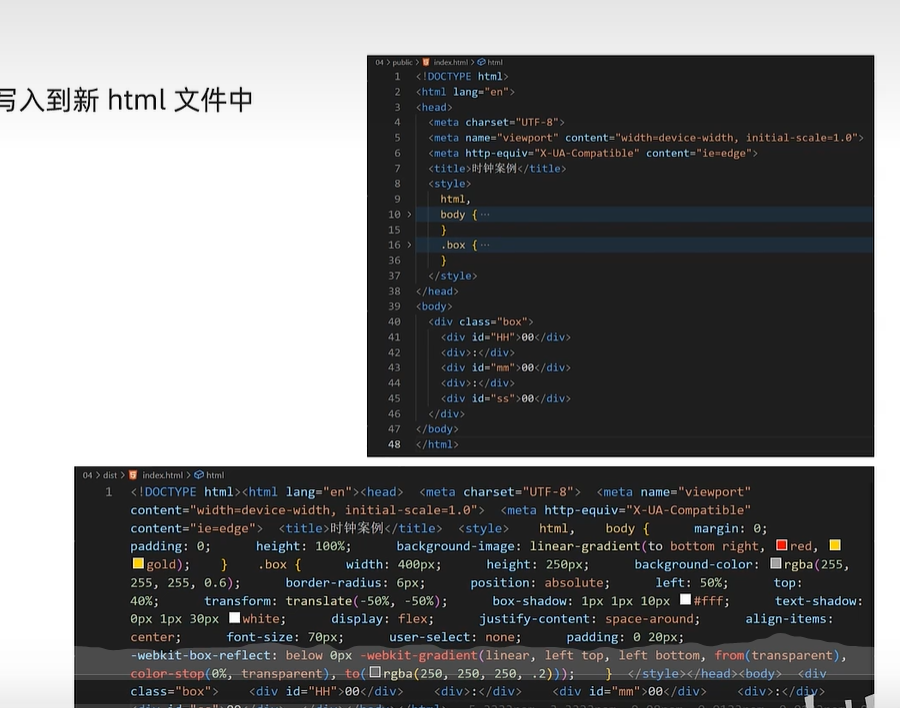Image resolution: width=900 pixels, height=708 pixels.
Task: Select the "dist" folder breadcrumb
Action: (x=110, y=475)
